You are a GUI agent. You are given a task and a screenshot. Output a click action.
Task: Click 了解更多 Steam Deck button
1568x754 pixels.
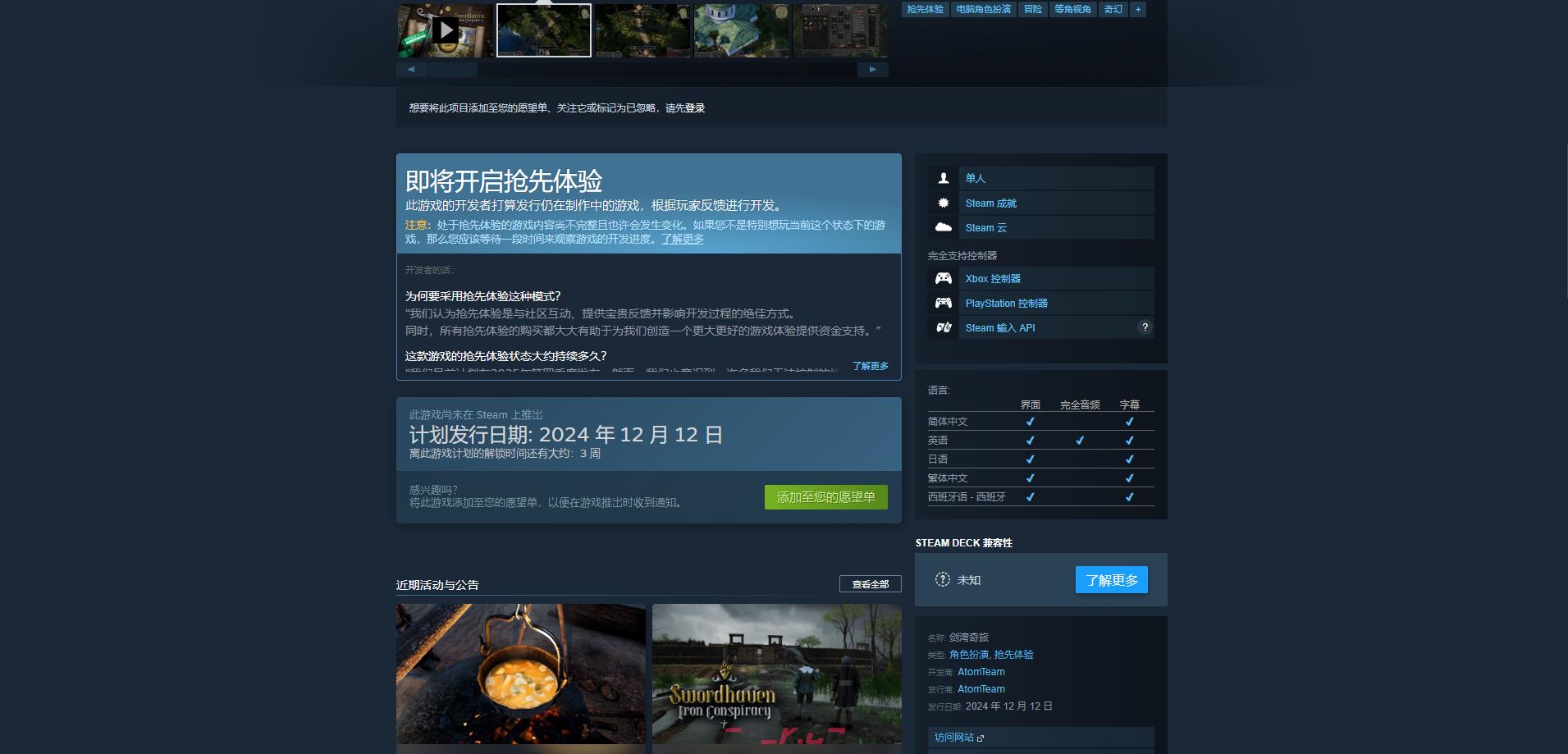pos(1112,580)
